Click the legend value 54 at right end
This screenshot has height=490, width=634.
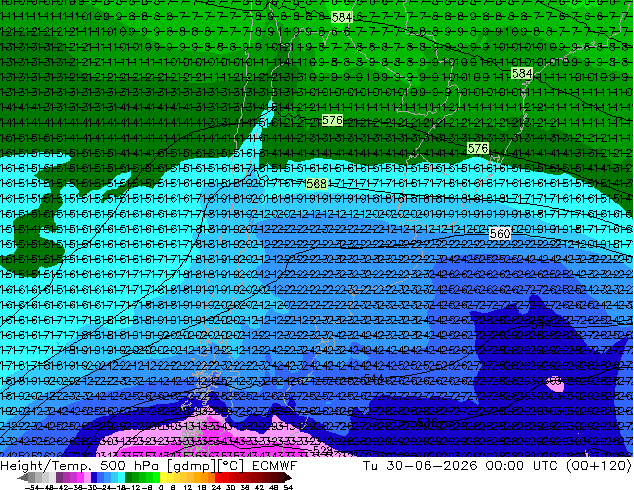pyautogui.click(x=287, y=487)
